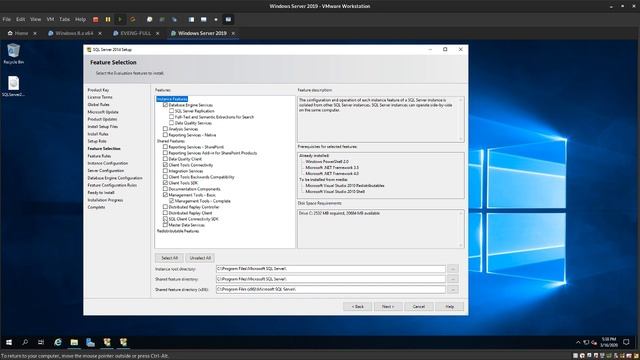Open the File menu
Image resolution: width=640 pixels, height=360 pixels.
click(7, 19)
